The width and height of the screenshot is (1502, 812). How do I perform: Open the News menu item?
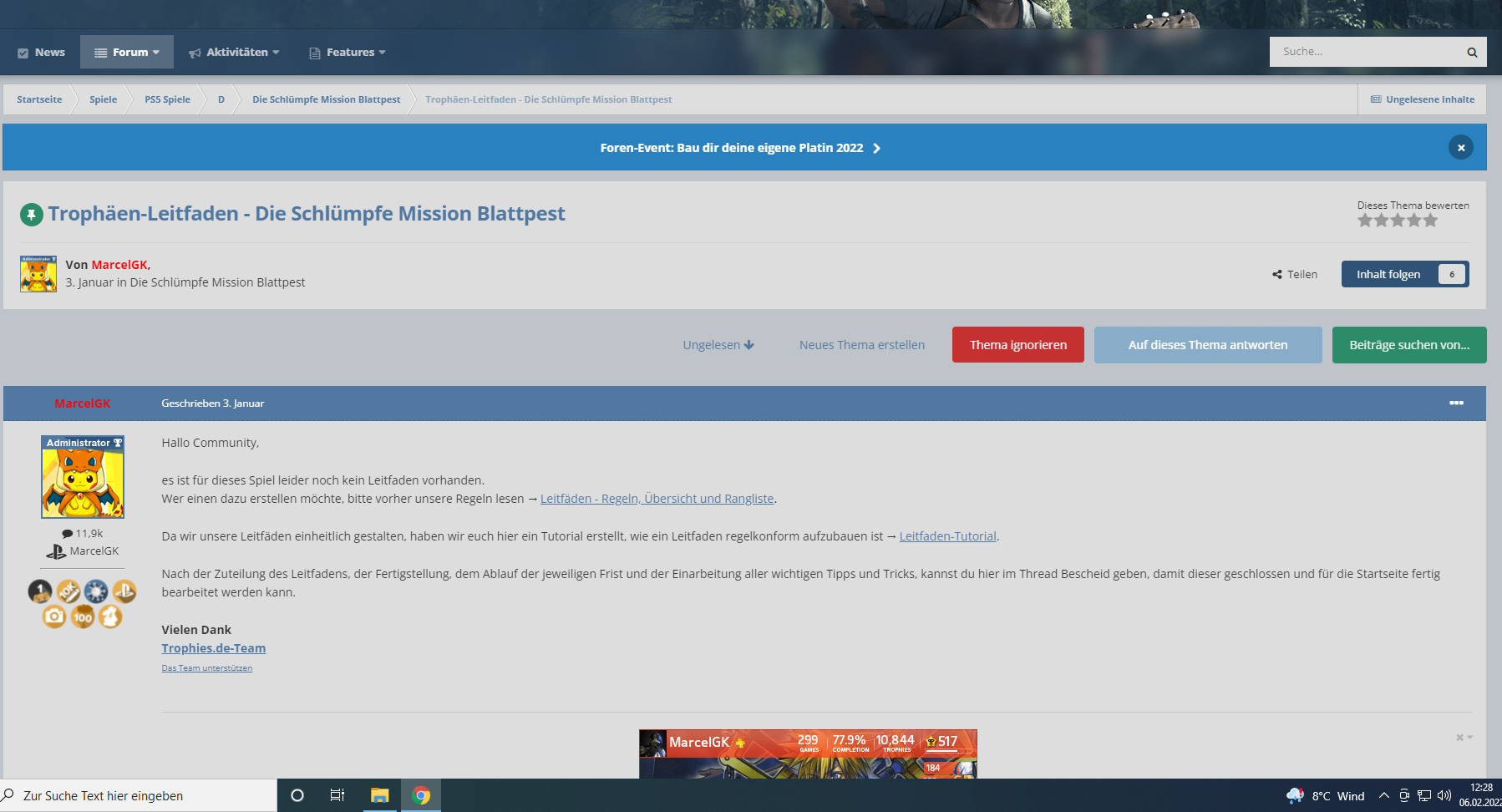(x=41, y=52)
